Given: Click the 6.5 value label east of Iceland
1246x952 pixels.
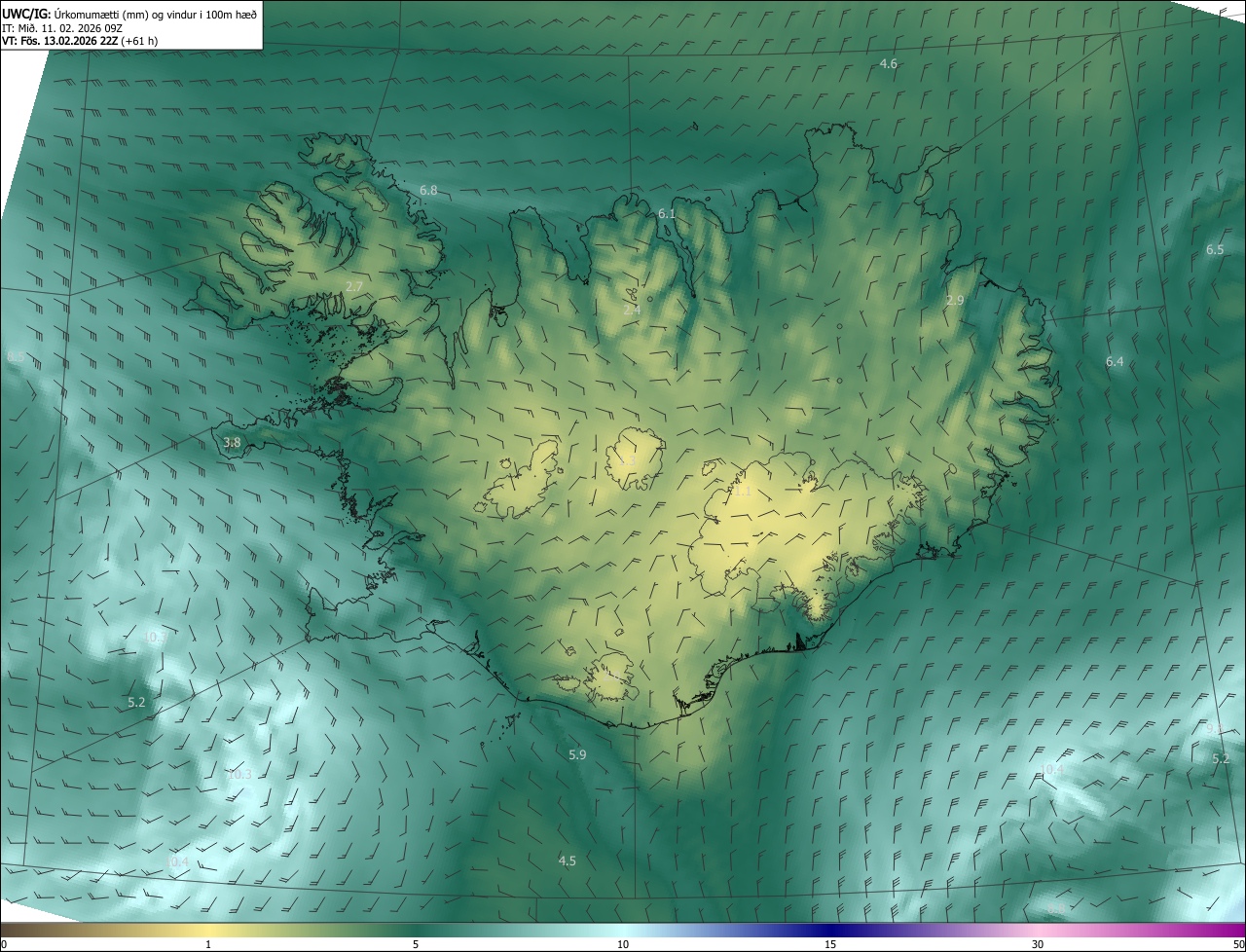Looking at the screenshot, I should pyautogui.click(x=1215, y=250).
